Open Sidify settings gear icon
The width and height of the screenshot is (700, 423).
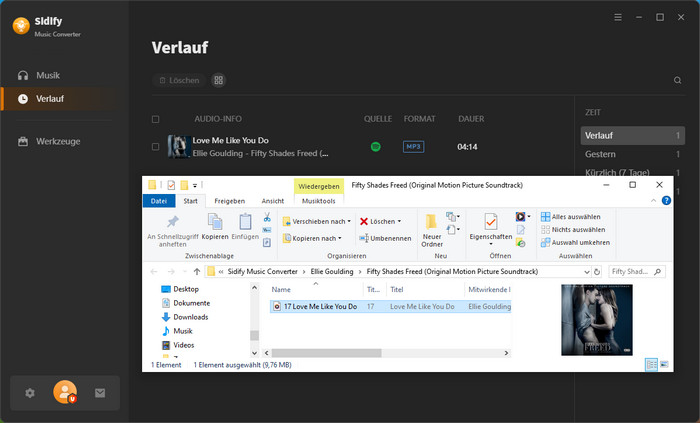[30, 393]
